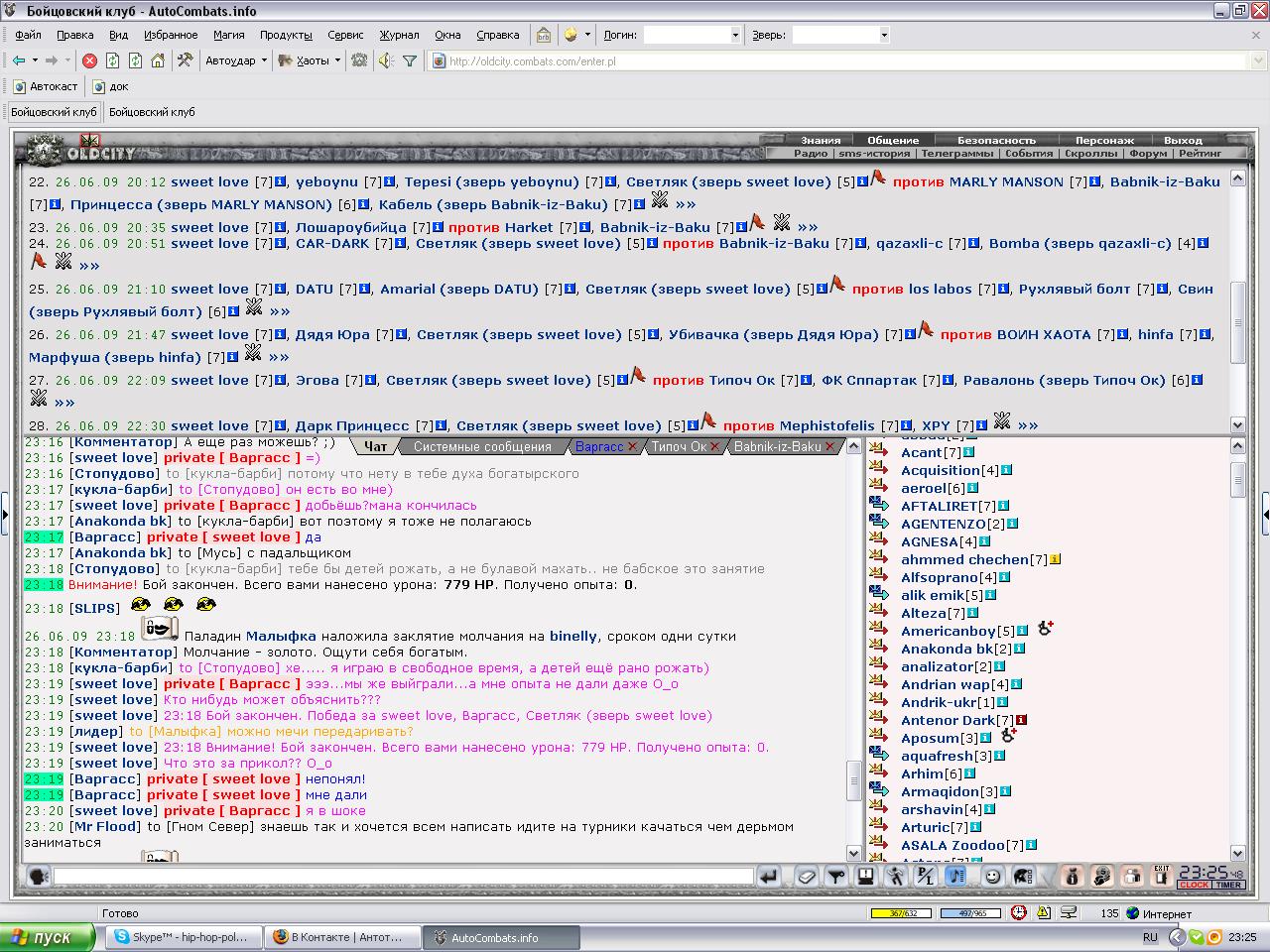Close the Варгасс chat tab

632,447
